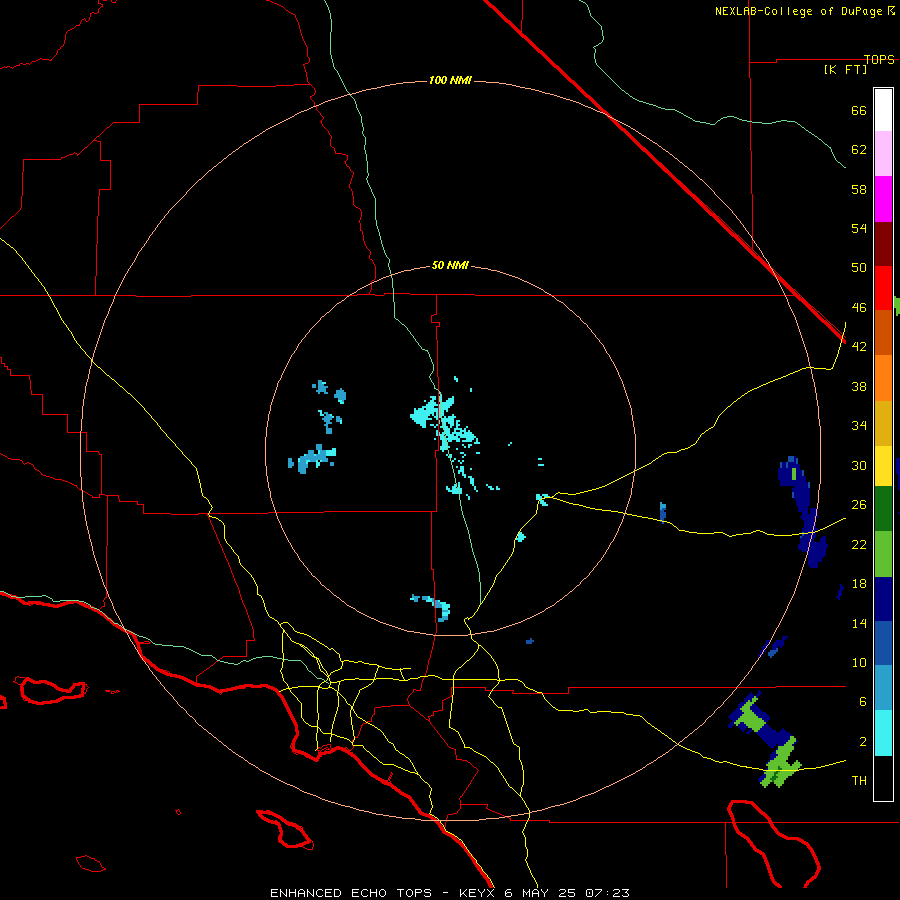This screenshot has height=900, width=900.
Task: Click the light green 26 kft swatch
Action: tap(883, 554)
